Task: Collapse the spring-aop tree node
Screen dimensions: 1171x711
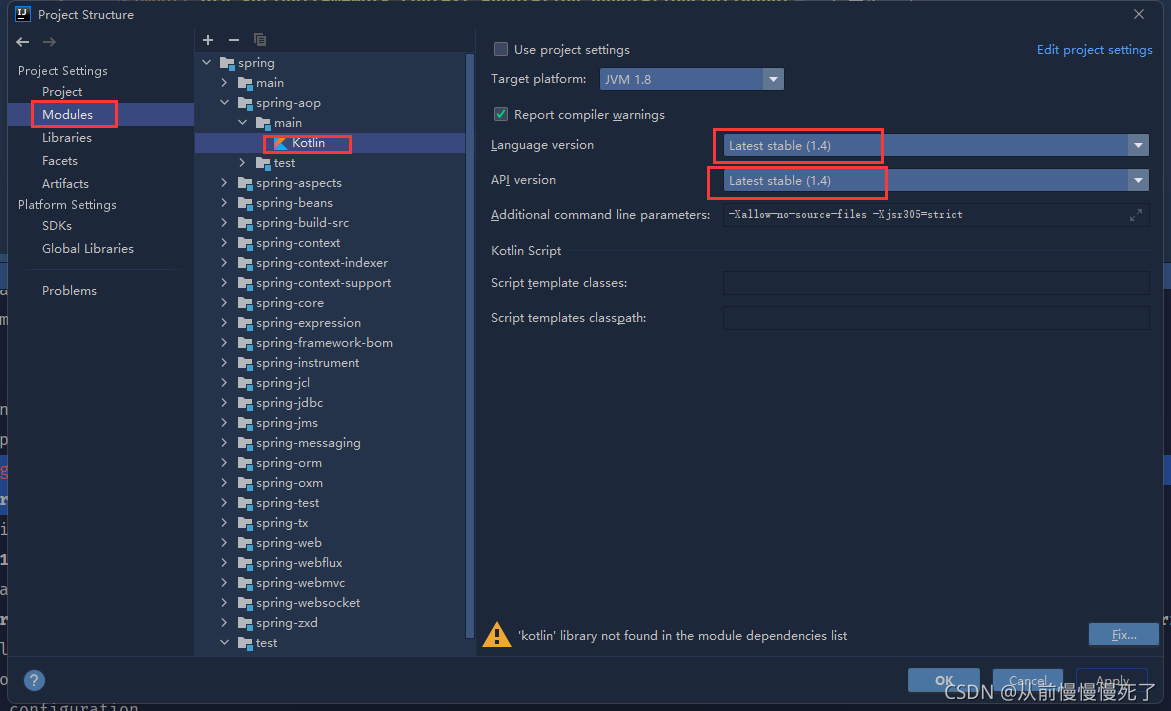Action: [225, 103]
